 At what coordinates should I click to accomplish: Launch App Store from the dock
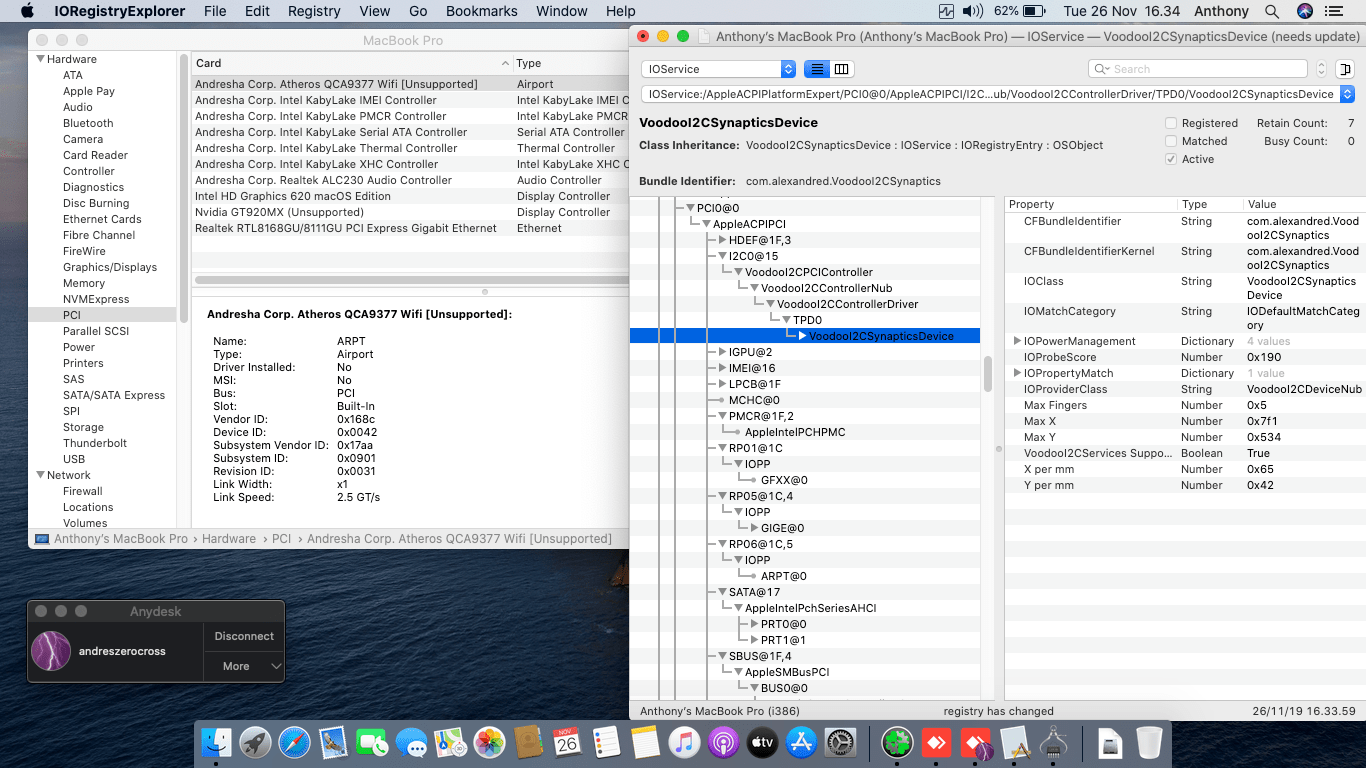800,743
